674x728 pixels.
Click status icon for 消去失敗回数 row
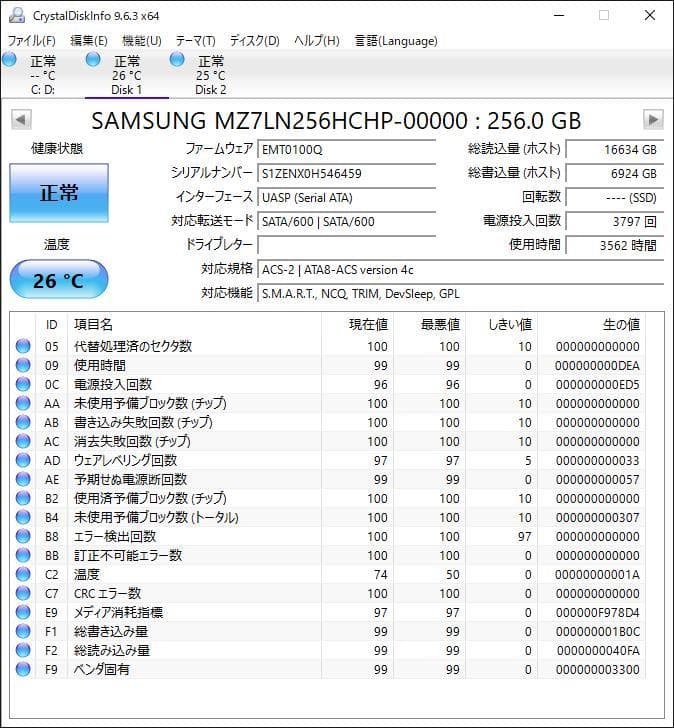23,441
